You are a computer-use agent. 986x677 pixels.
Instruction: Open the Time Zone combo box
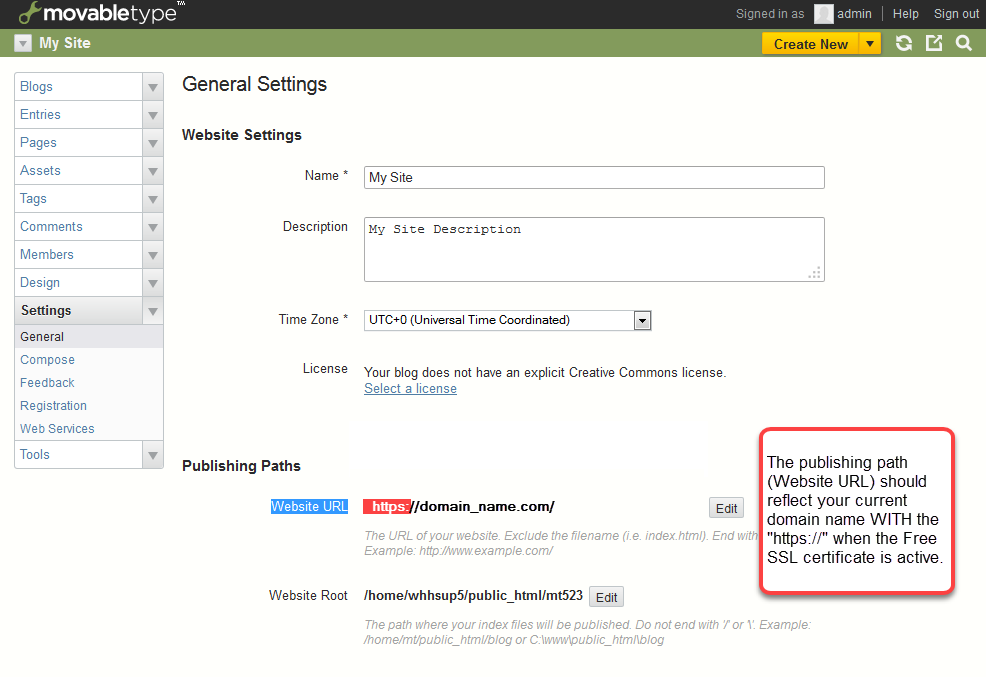point(508,320)
